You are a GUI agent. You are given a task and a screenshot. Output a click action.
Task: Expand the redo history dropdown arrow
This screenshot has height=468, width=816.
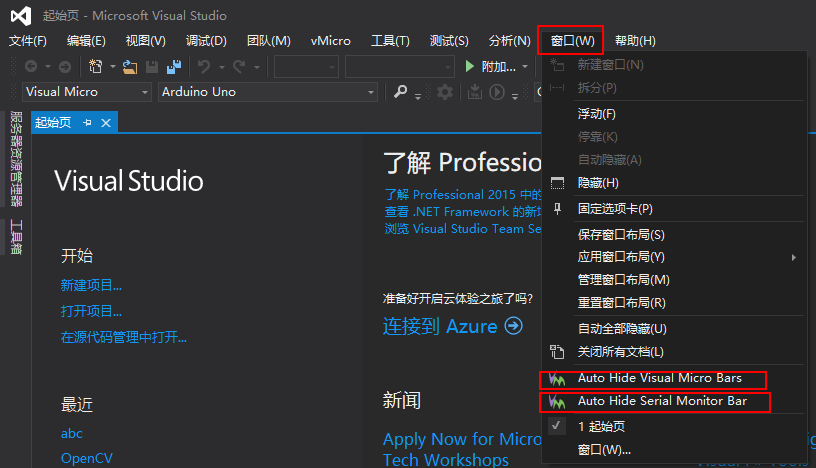pos(257,67)
